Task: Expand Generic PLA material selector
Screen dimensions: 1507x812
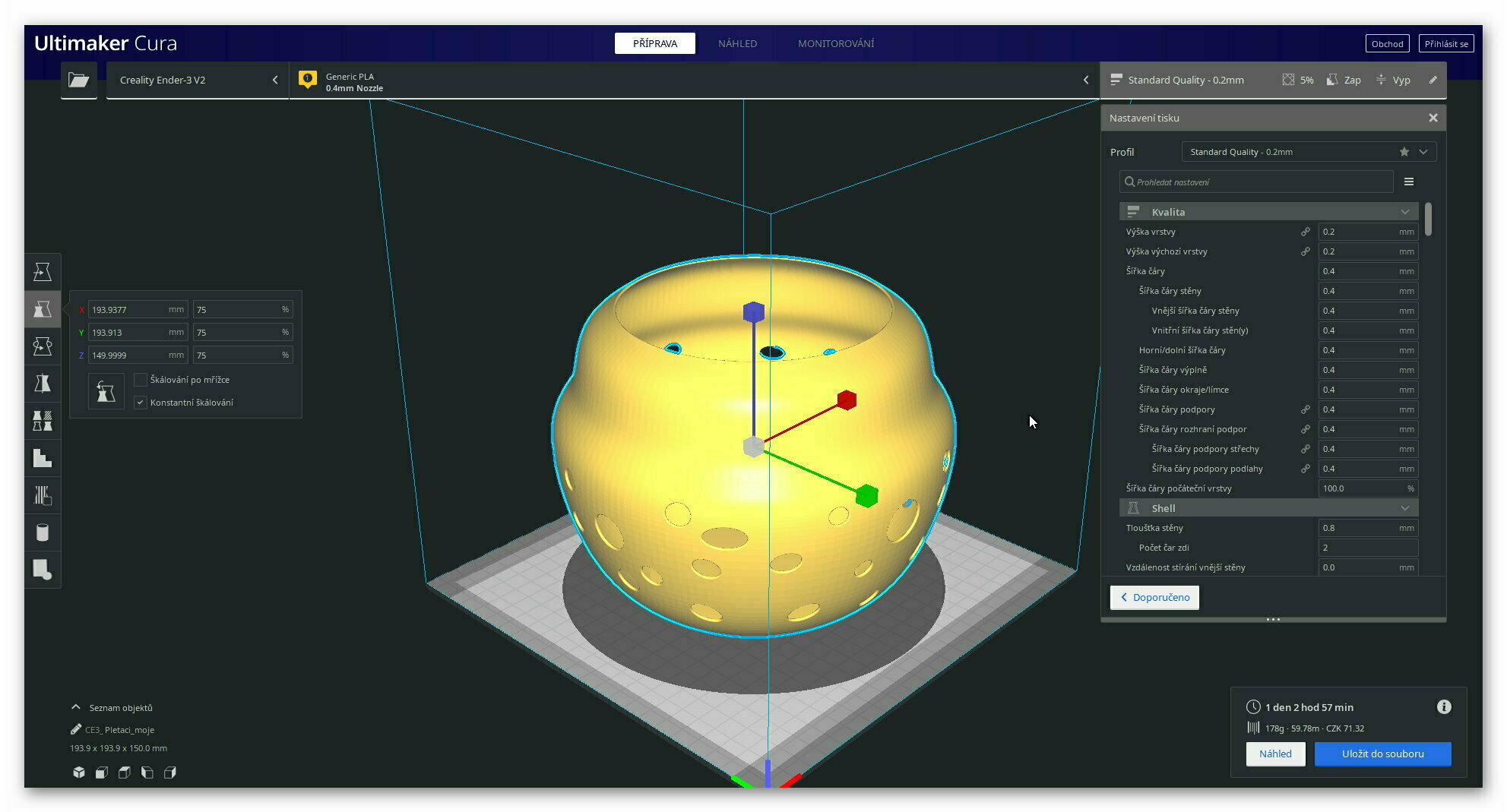Action: (x=695, y=80)
